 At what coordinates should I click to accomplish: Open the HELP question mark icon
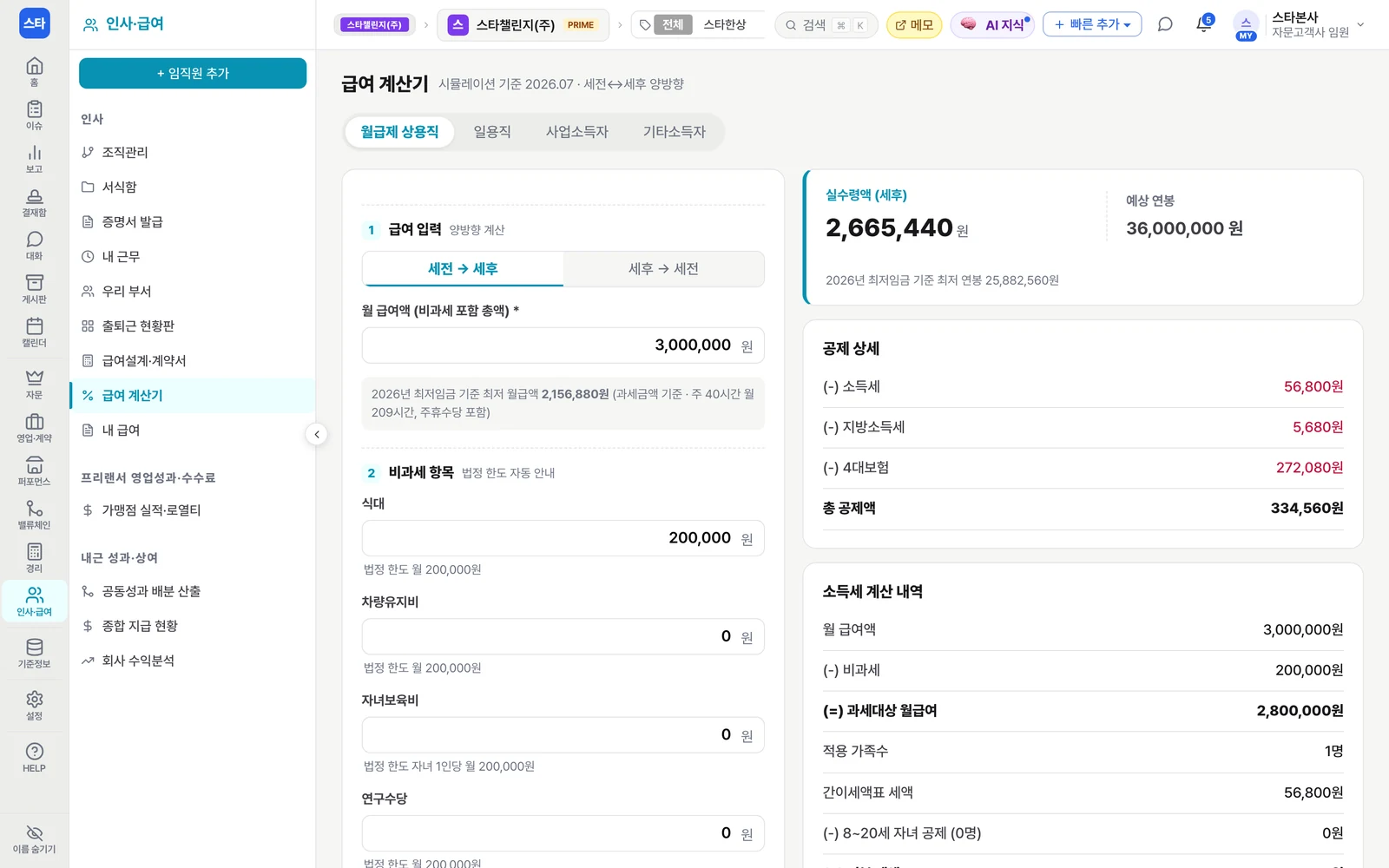tap(34, 757)
